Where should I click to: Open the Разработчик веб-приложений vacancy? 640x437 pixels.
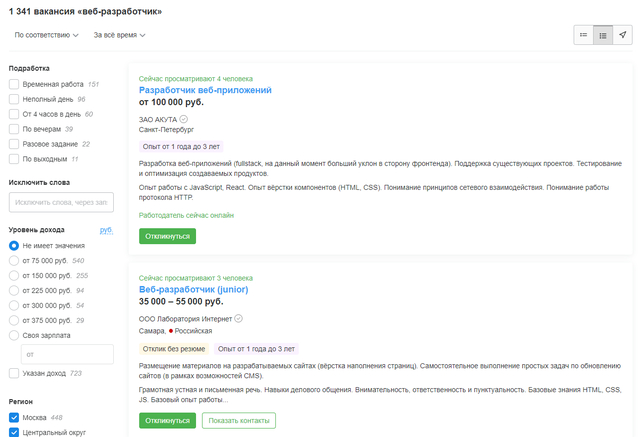[x=205, y=90]
